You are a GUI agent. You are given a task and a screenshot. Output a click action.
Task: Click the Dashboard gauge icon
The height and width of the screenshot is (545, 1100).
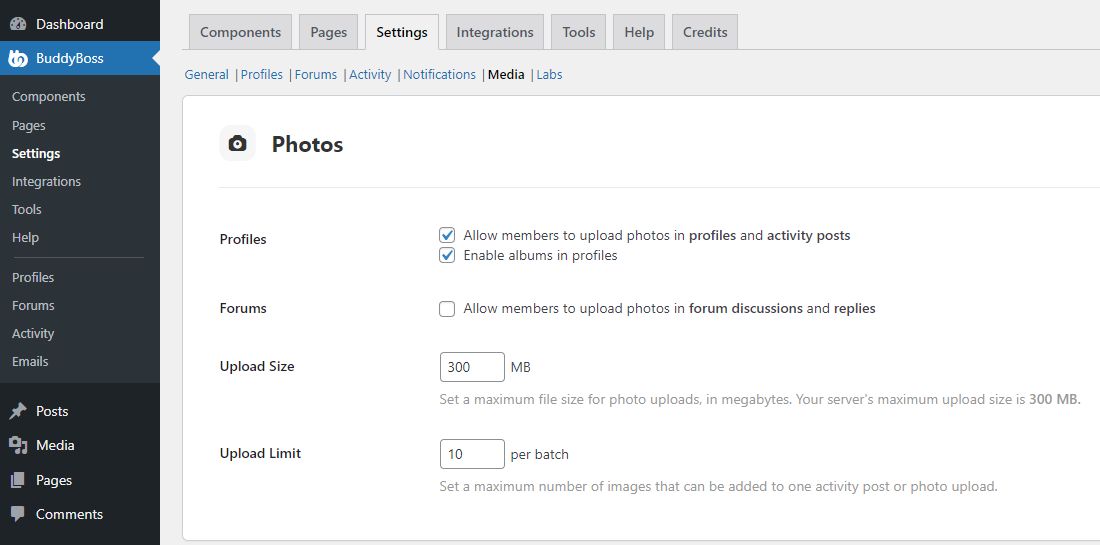pyautogui.click(x=18, y=25)
